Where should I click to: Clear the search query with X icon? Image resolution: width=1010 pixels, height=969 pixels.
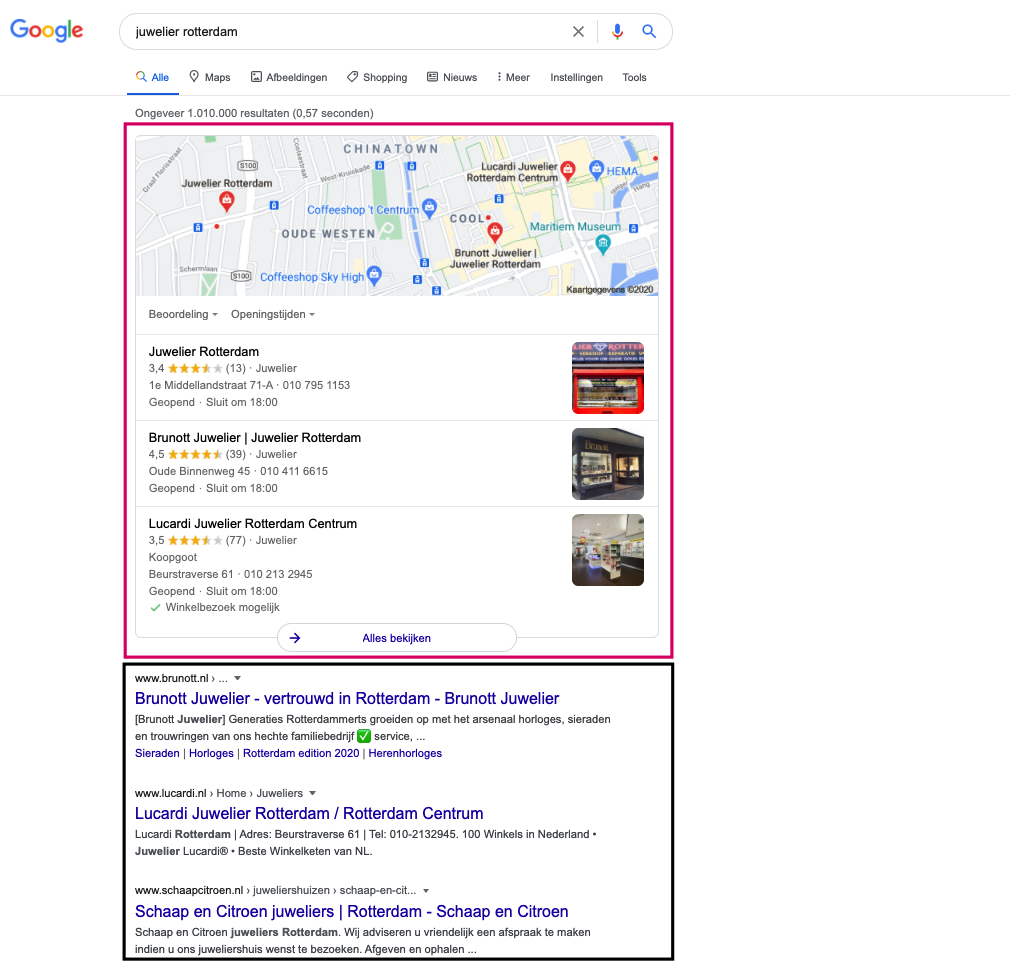[578, 32]
